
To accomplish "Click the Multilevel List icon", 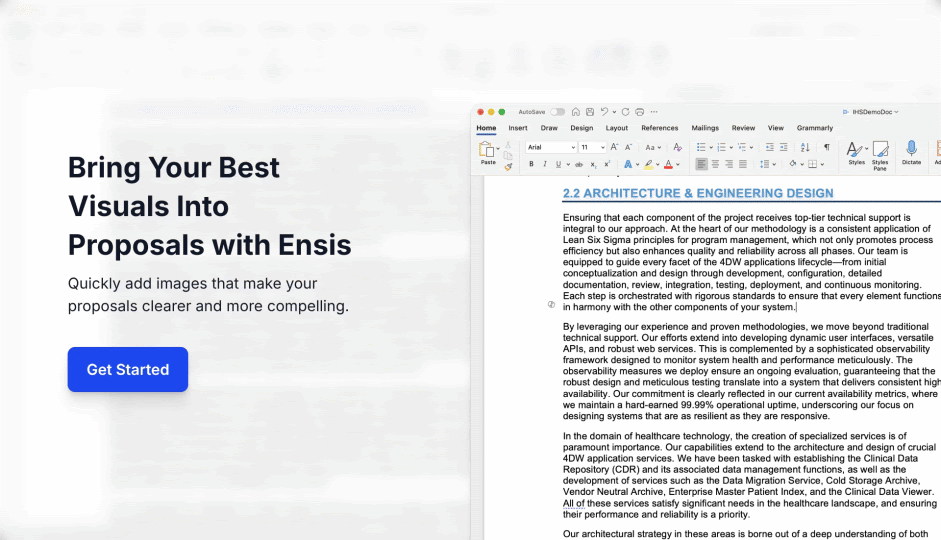I will [x=742, y=147].
